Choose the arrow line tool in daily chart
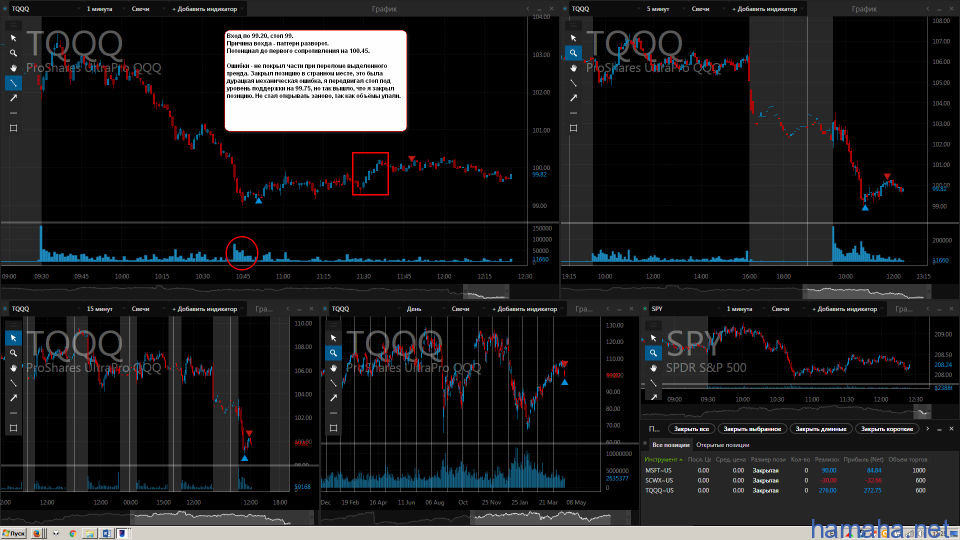Screen dimensions: 960x540 point(333,398)
